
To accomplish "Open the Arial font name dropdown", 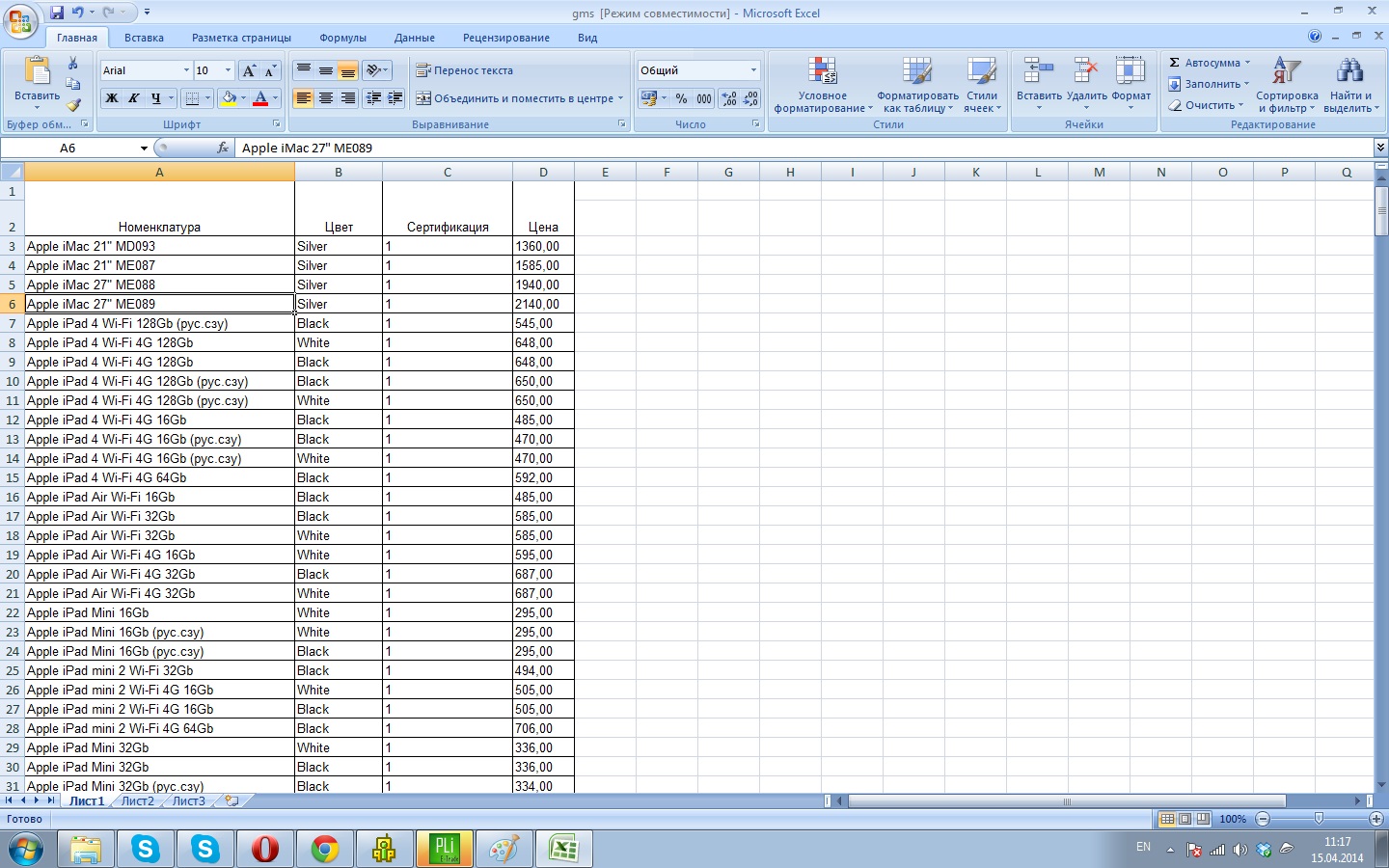I will pos(186,70).
